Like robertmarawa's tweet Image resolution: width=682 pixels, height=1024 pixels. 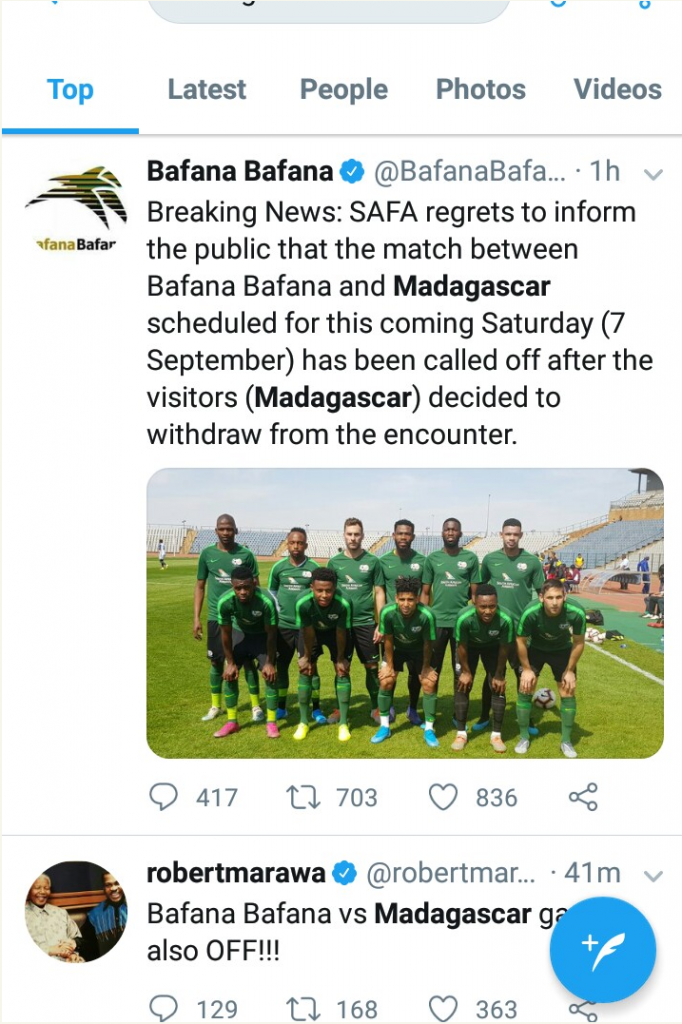pyautogui.click(x=442, y=1008)
